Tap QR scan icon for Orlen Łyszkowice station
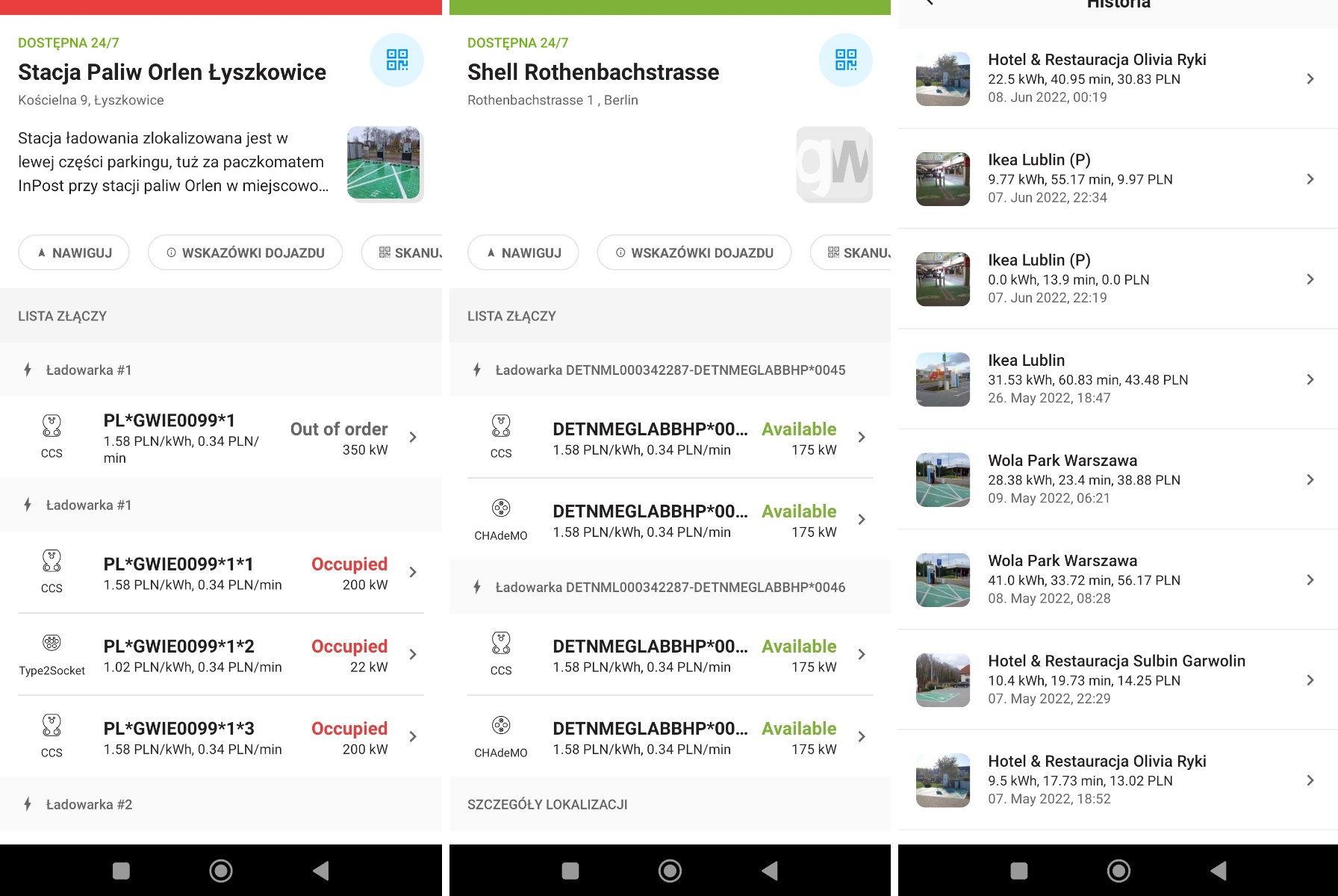Viewport: 1338px width, 896px height. coord(397,60)
